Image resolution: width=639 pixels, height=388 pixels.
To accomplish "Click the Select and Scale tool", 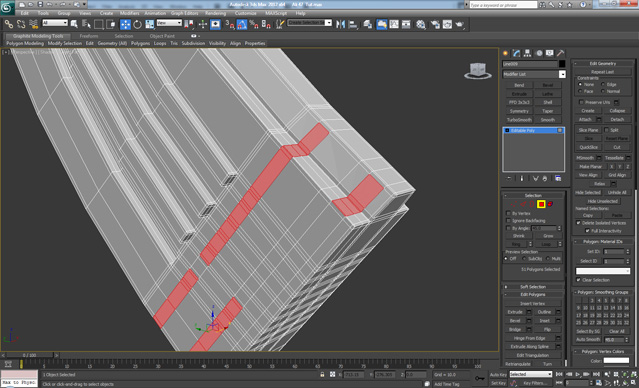I will [150, 24].
